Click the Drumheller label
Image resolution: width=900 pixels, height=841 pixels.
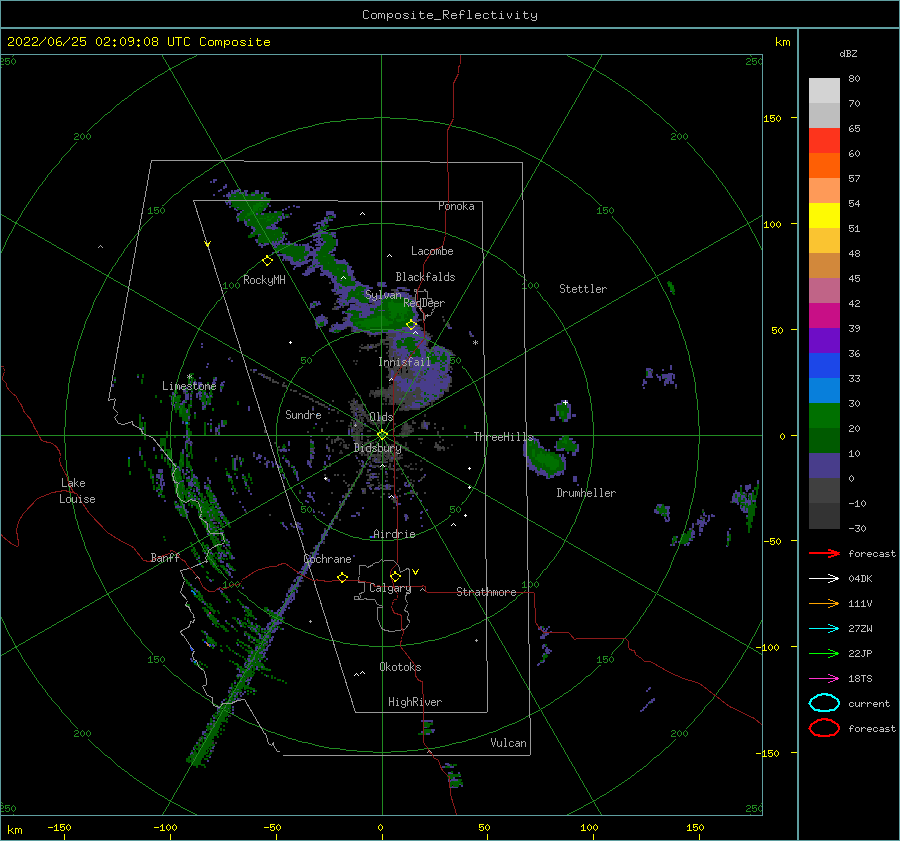click(586, 493)
